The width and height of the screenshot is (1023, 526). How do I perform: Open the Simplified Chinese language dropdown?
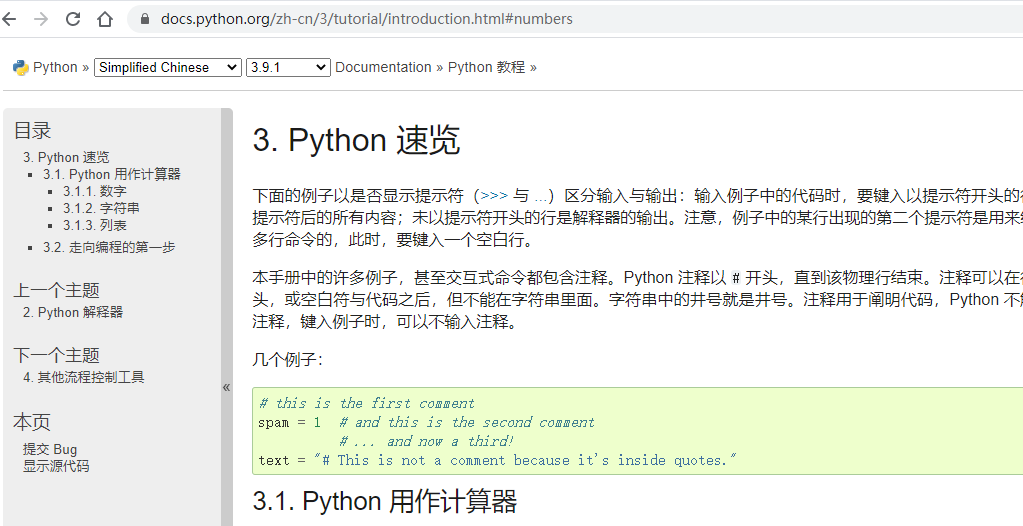tap(168, 67)
